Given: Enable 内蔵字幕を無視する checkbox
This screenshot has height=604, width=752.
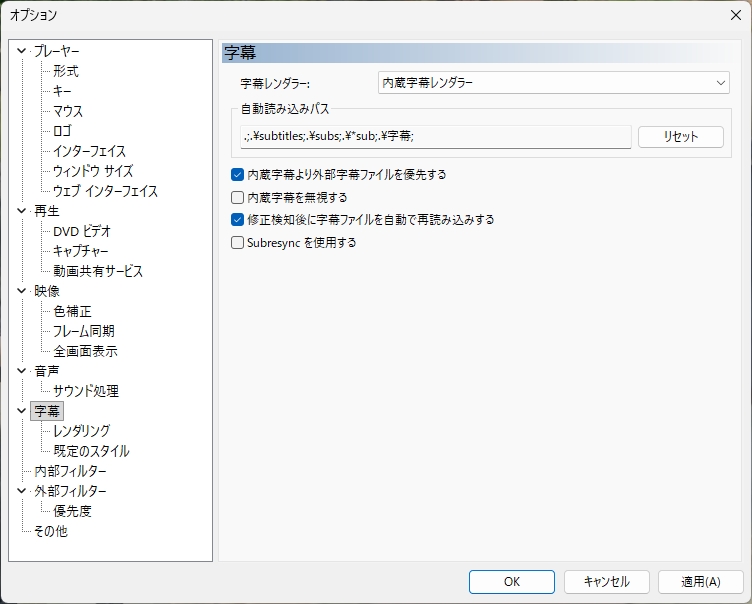Looking at the screenshot, I should point(238,197).
